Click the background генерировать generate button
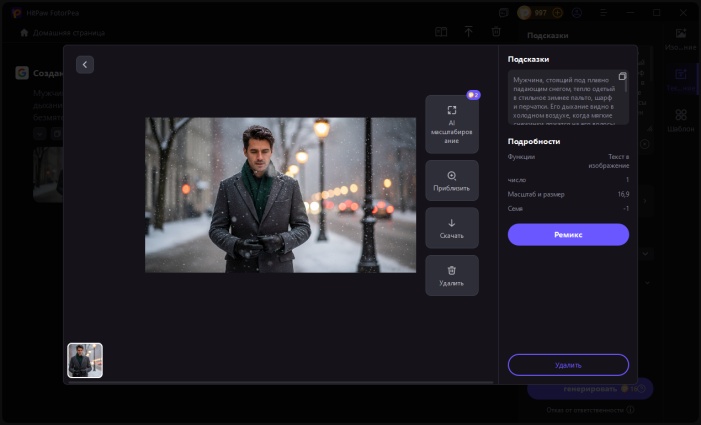 [590, 389]
